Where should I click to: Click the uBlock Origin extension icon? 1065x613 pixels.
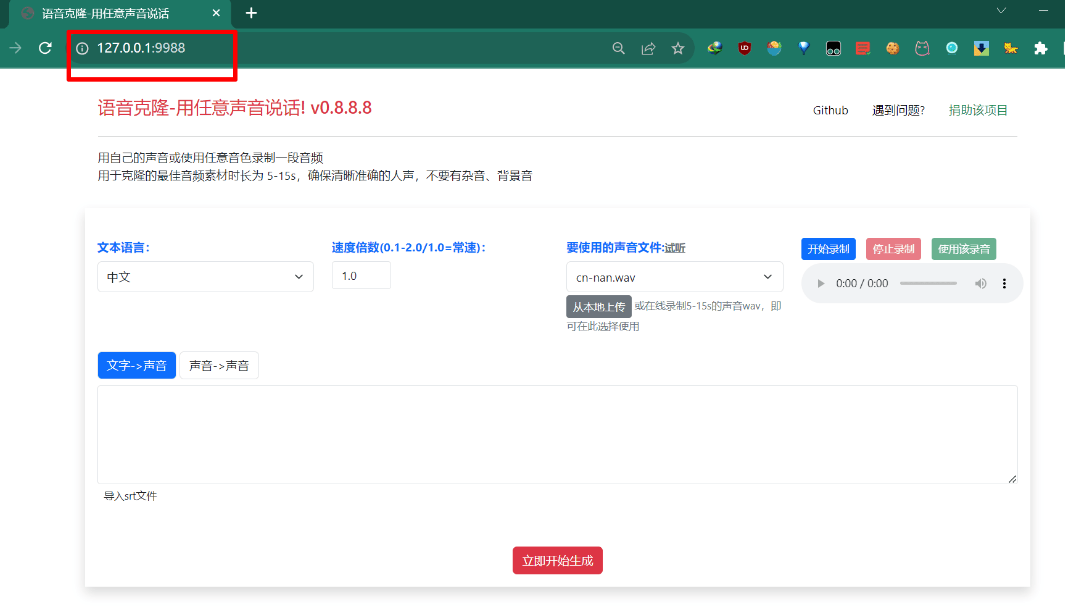tap(744, 47)
